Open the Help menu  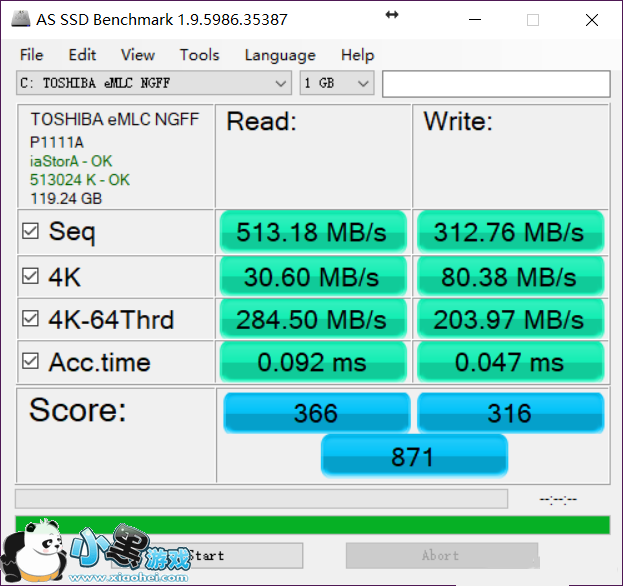(x=358, y=55)
